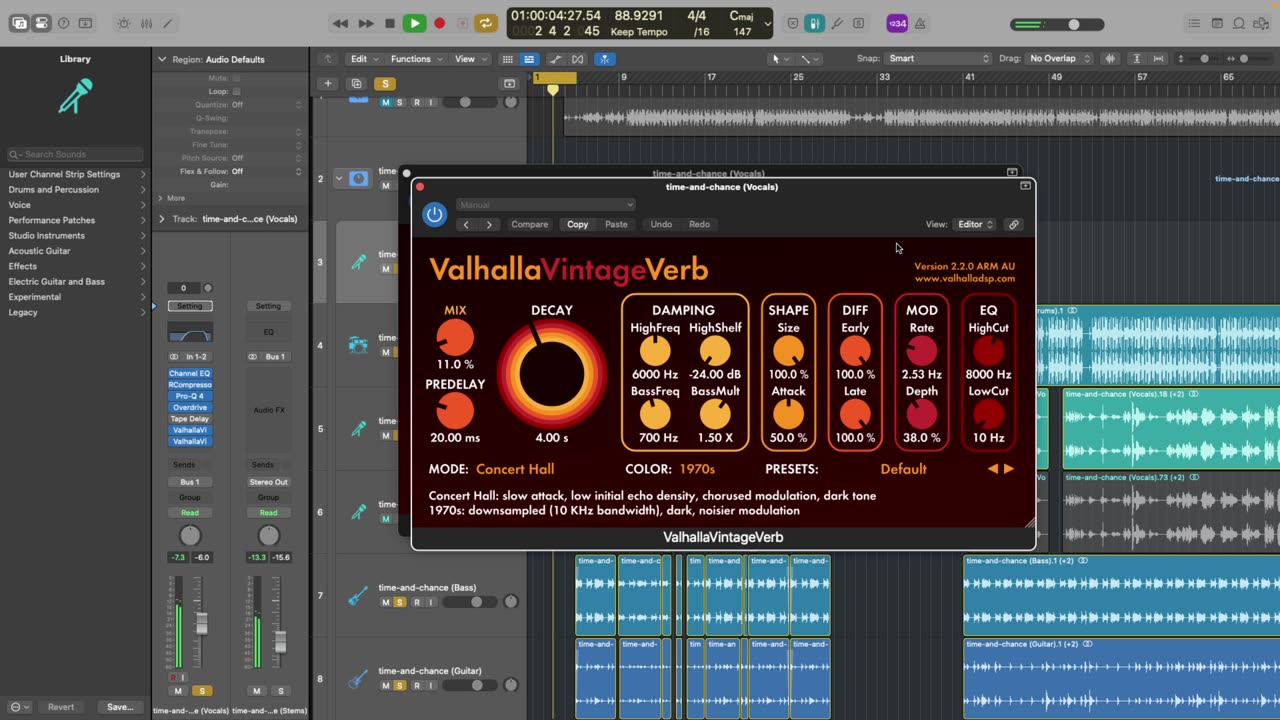Open the Editors pencil button
The height and width of the screenshot is (720, 1280).
pyautogui.click(x=167, y=23)
